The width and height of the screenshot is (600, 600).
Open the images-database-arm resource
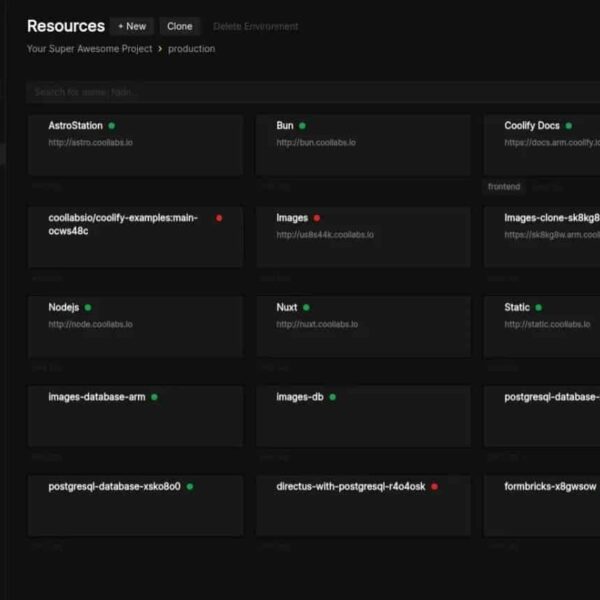point(97,397)
